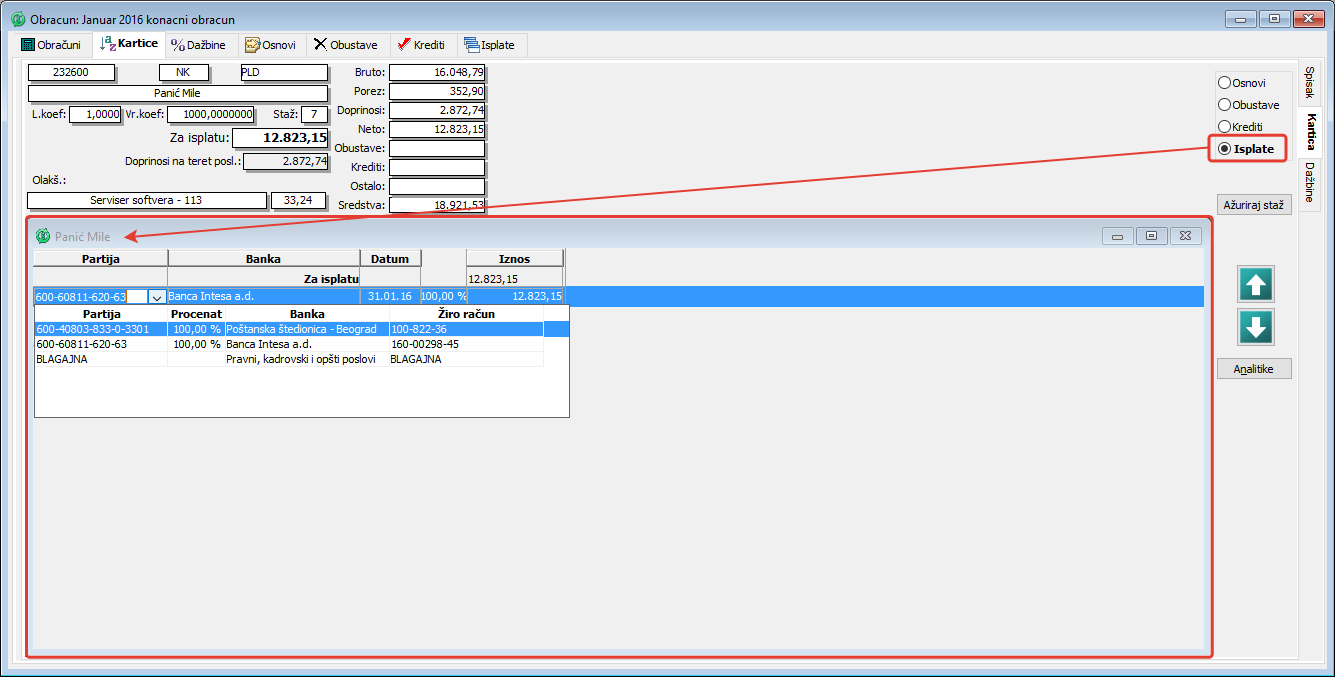This screenshot has height=677, width=1335.
Task: Choose the BLAGAJNA row in dropdown list
Action: (62, 359)
